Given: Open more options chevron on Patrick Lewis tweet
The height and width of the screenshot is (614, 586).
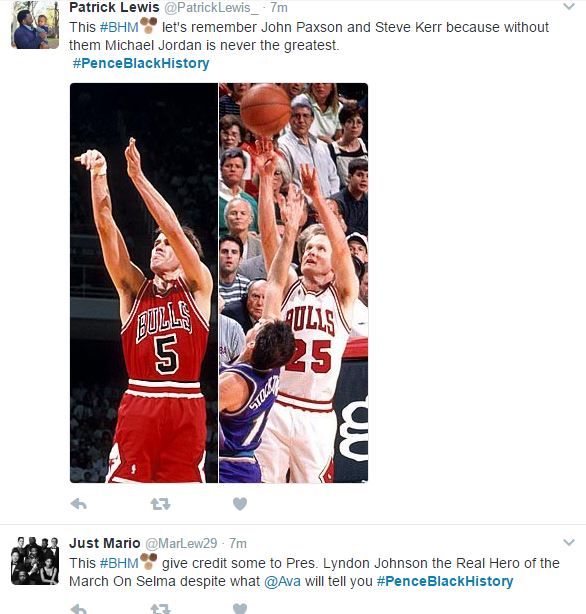Looking at the screenshot, I should click(x=569, y=6).
